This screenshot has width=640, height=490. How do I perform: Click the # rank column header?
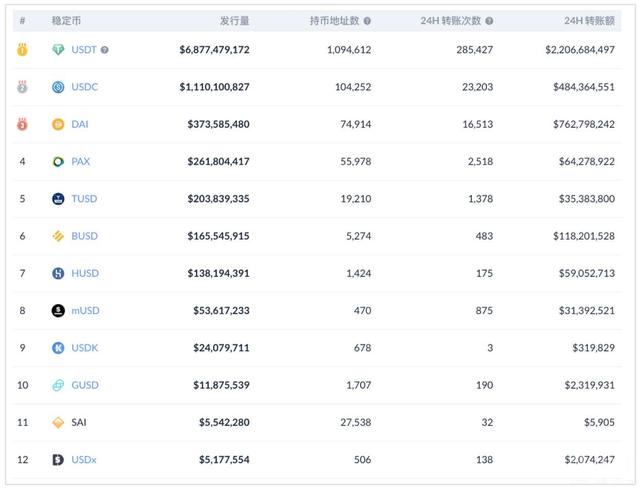pyautogui.click(x=22, y=21)
